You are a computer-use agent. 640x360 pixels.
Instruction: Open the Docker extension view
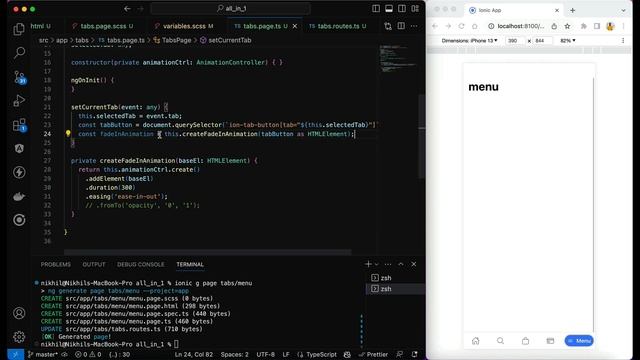19,196
